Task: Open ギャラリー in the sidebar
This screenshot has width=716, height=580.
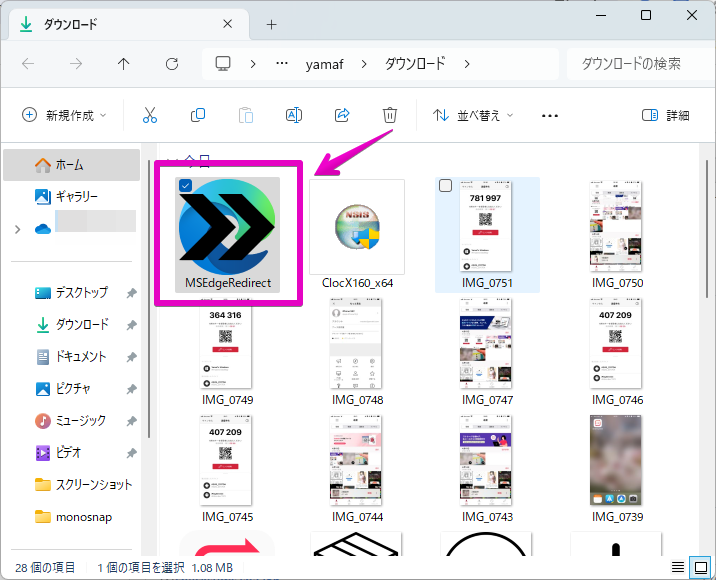Action: (x=71, y=196)
